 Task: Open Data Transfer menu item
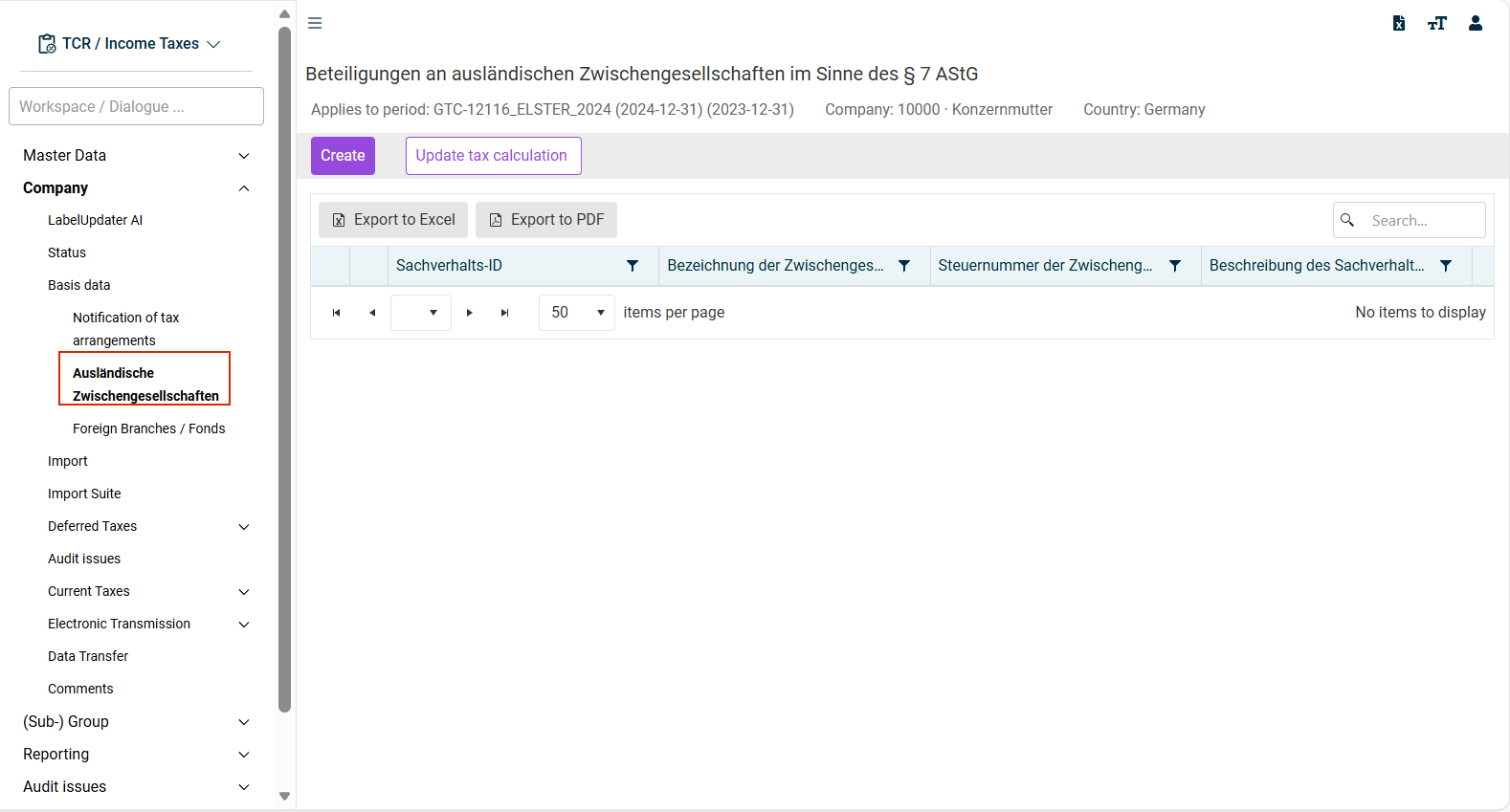point(88,656)
